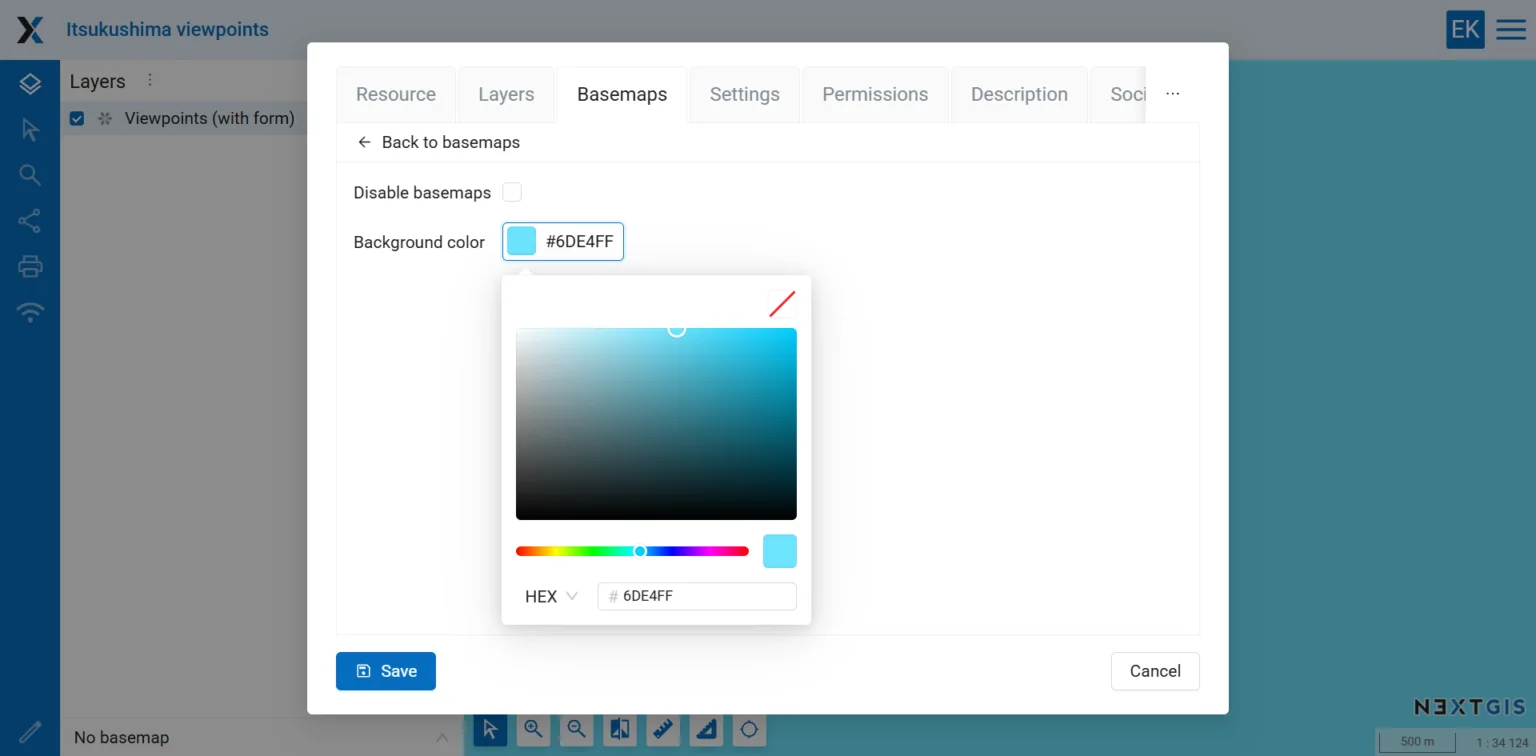The height and width of the screenshot is (756, 1536).
Task: Click the 1 : 34 124 scale text
Action: 1502,743
